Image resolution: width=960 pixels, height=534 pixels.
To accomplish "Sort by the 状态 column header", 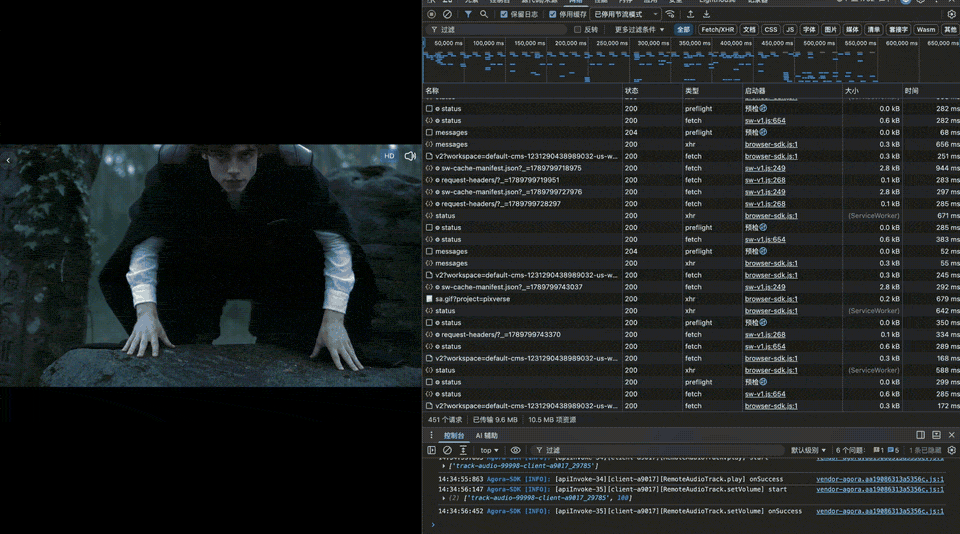I will click(652, 91).
